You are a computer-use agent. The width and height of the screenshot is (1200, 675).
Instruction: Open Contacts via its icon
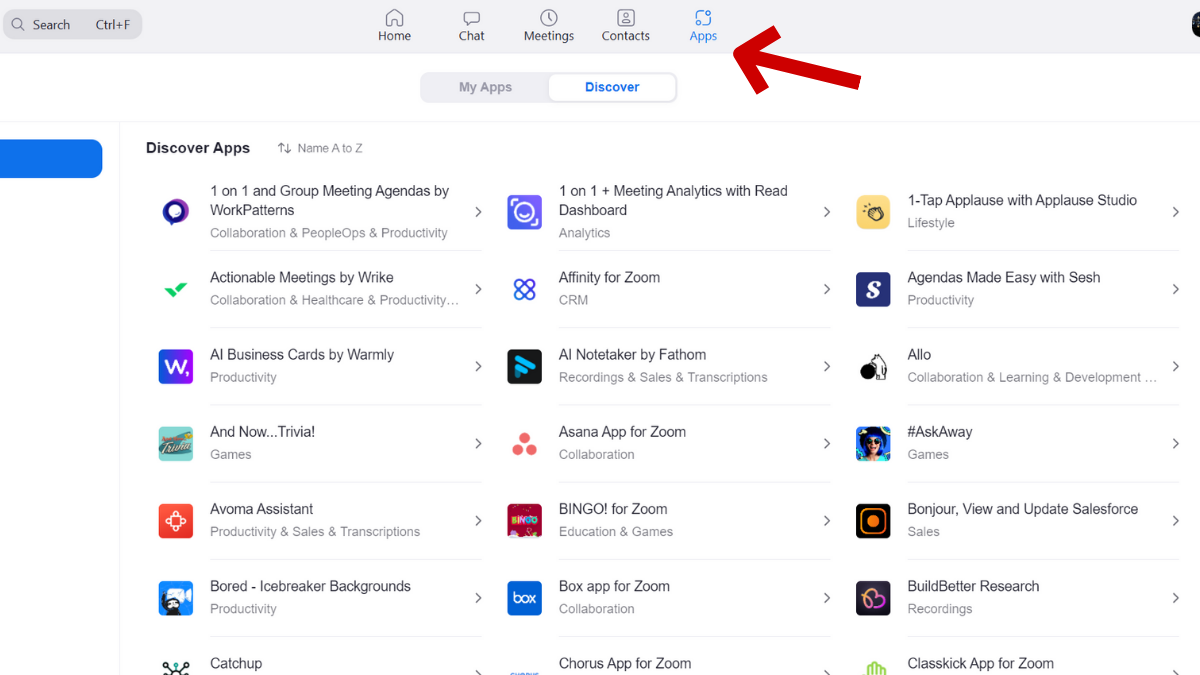[625, 18]
